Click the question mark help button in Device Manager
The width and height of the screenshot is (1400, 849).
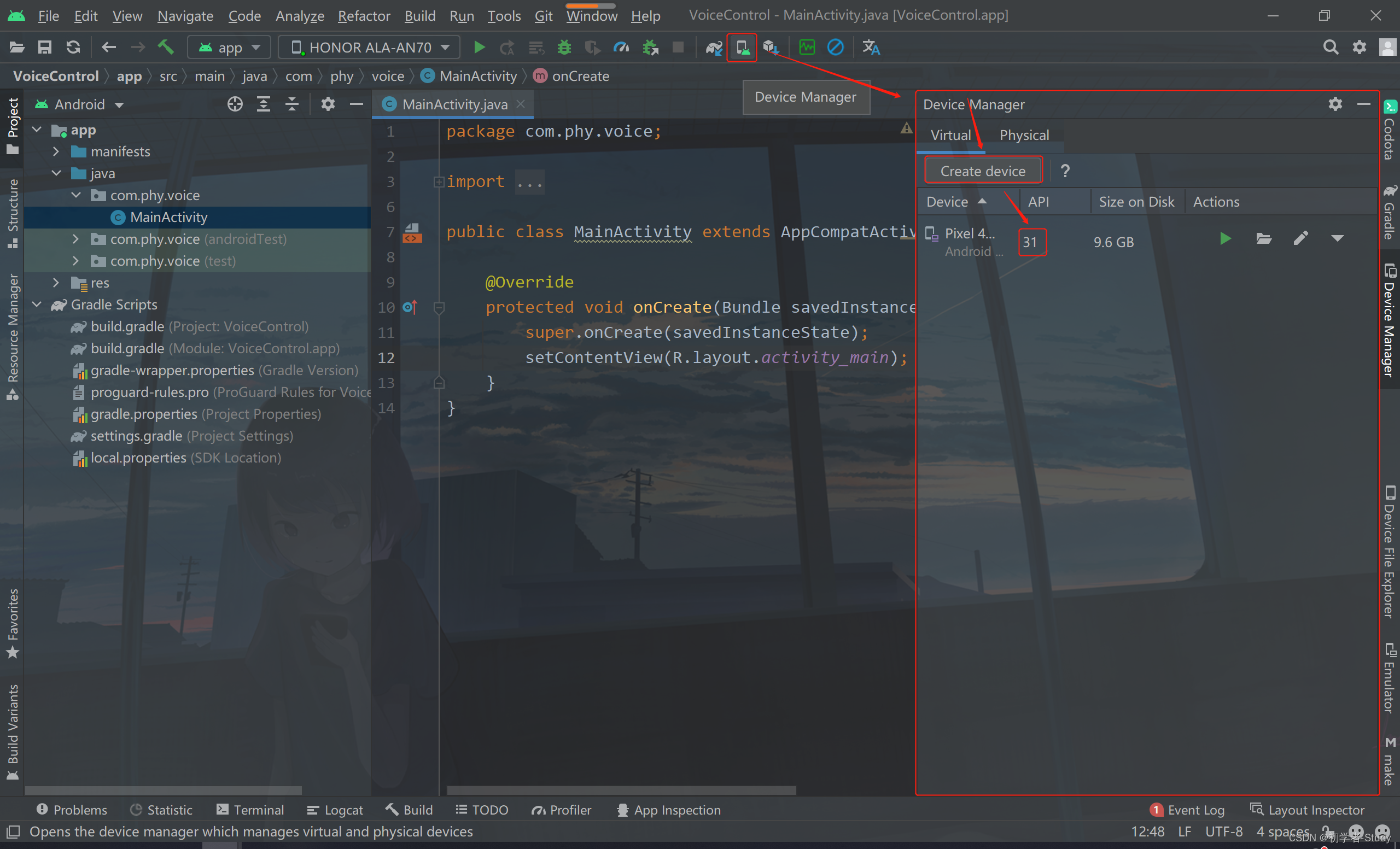pyautogui.click(x=1065, y=170)
